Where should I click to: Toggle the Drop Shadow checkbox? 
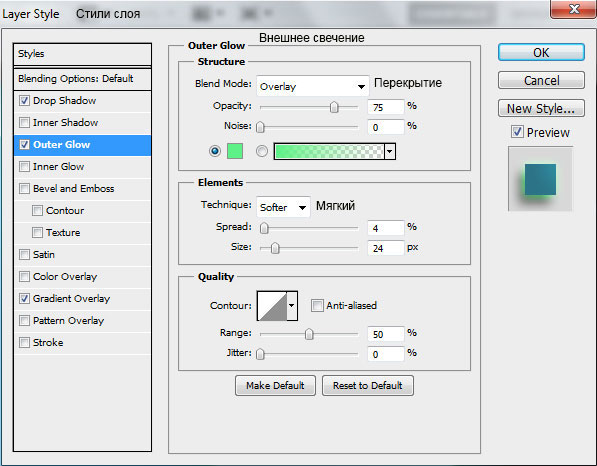[24, 101]
